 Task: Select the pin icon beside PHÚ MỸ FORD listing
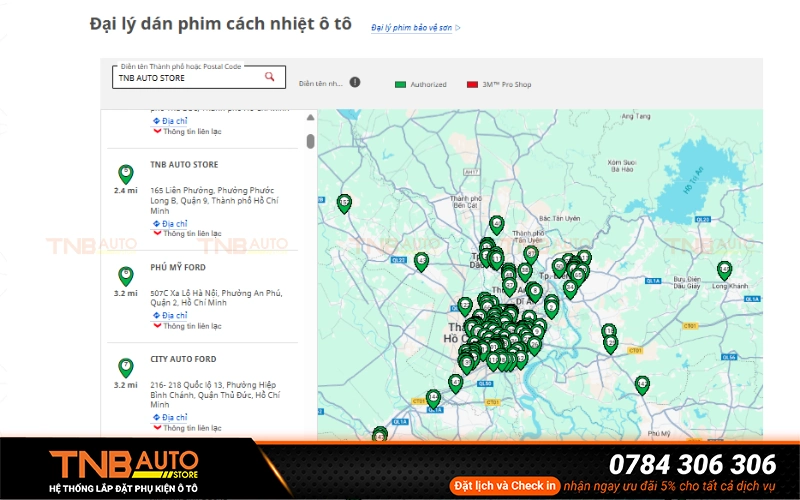coord(126,275)
